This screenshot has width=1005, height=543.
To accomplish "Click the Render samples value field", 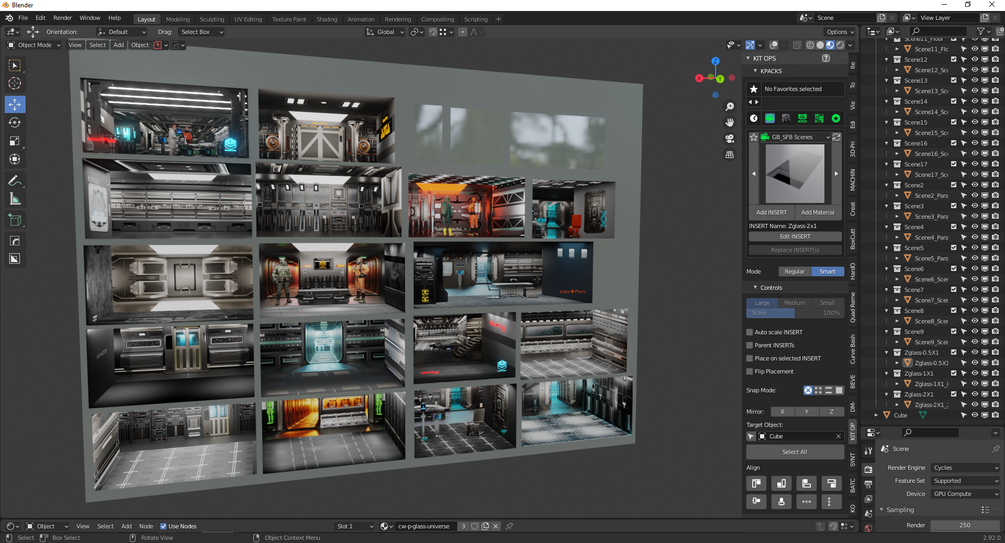I will click(x=964, y=525).
